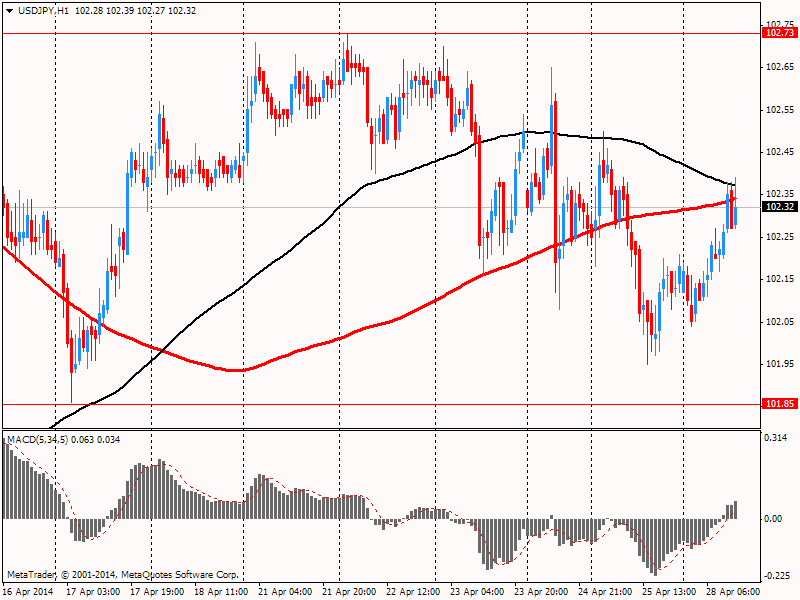The width and height of the screenshot is (800, 600).
Task: Select the red 101.85 price level tag
Action: pos(779,404)
